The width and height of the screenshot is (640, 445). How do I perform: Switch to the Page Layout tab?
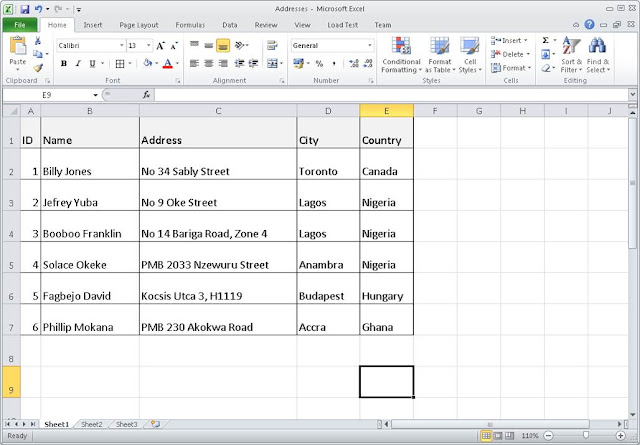point(138,25)
